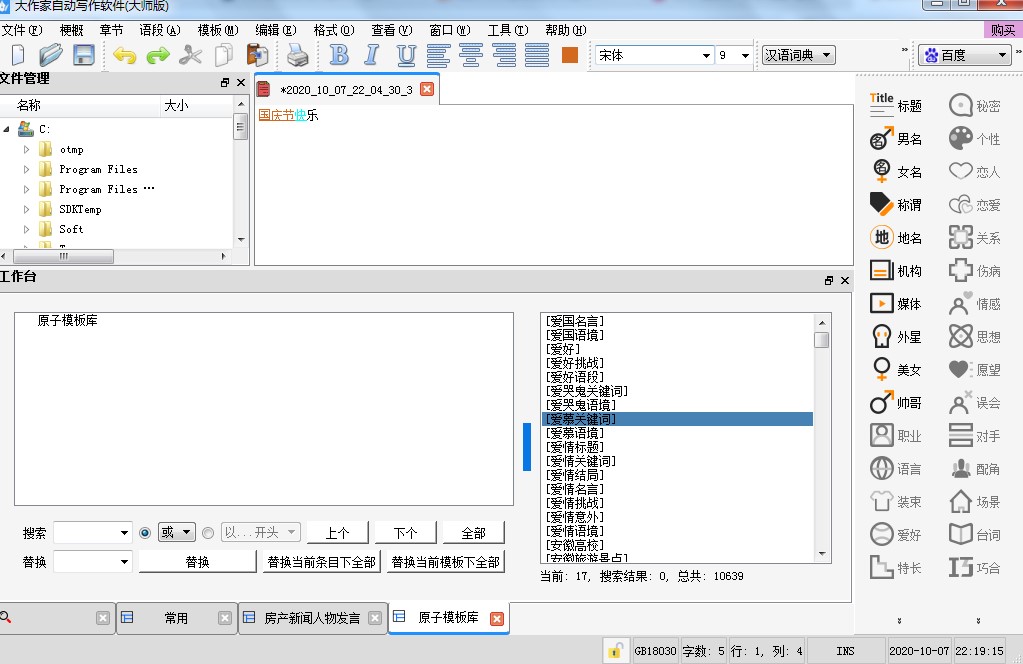Click the Undo arrow icon

point(124,55)
